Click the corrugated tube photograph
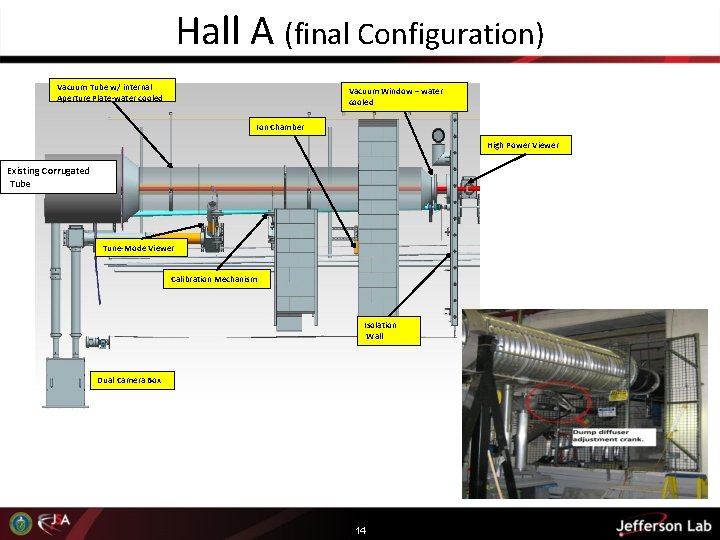The width and height of the screenshot is (720, 540). coord(585,404)
